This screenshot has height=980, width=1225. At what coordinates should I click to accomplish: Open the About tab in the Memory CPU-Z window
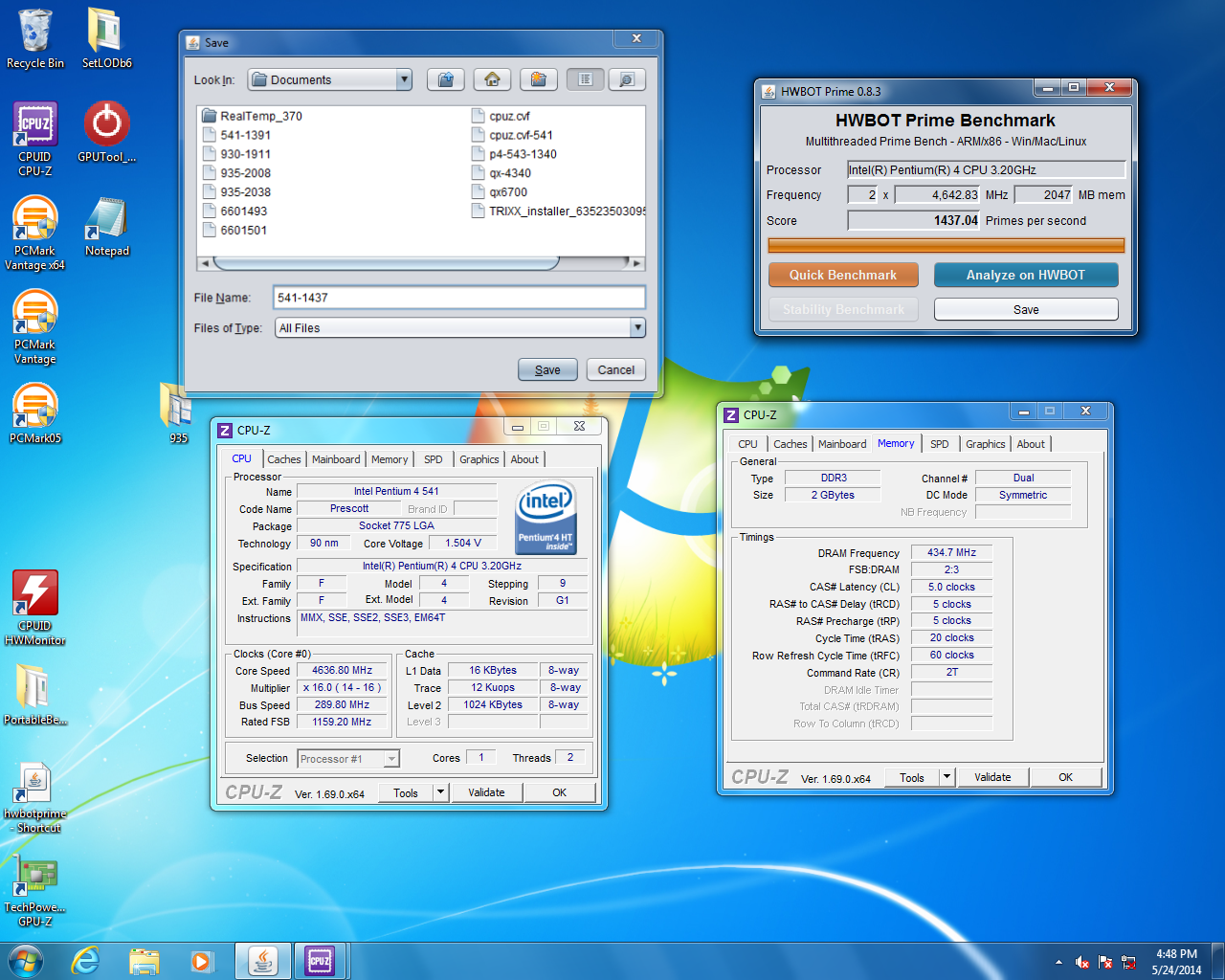(1031, 444)
